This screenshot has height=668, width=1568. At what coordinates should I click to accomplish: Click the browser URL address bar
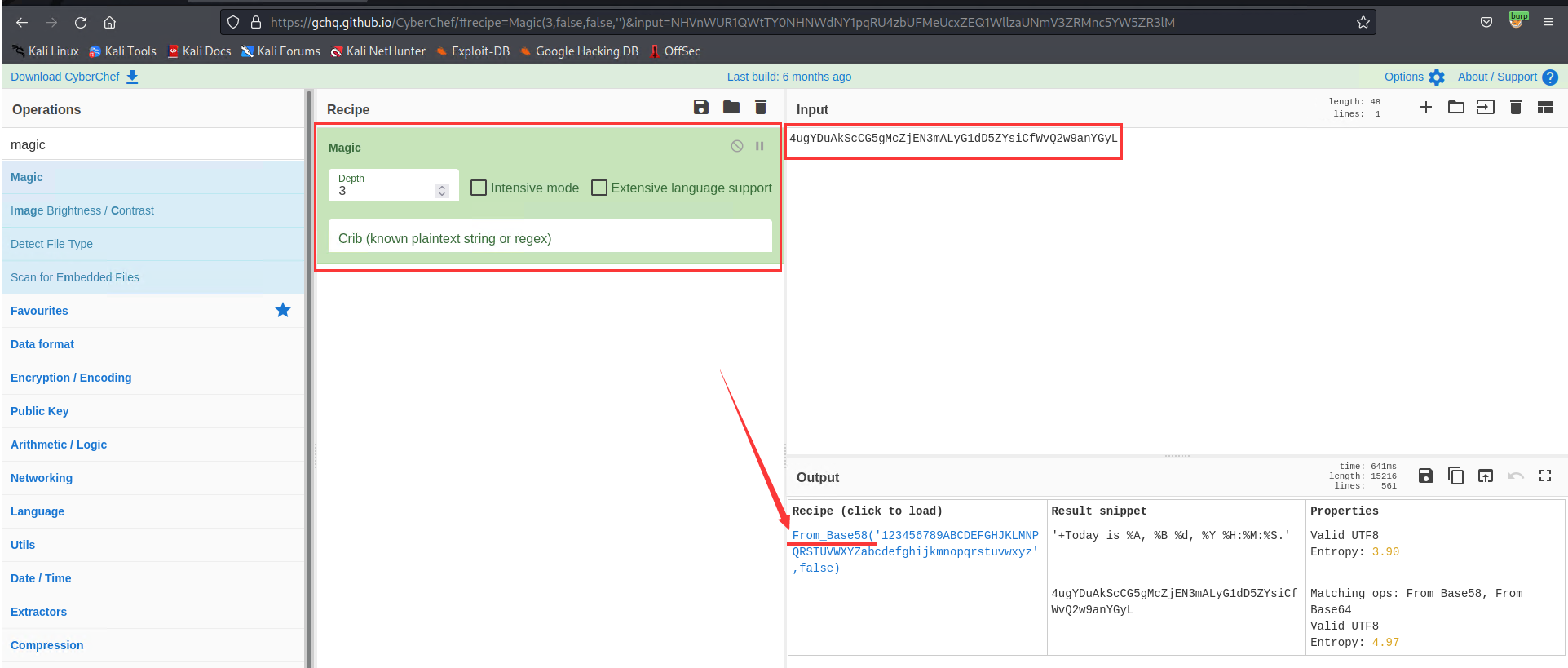click(x=797, y=22)
